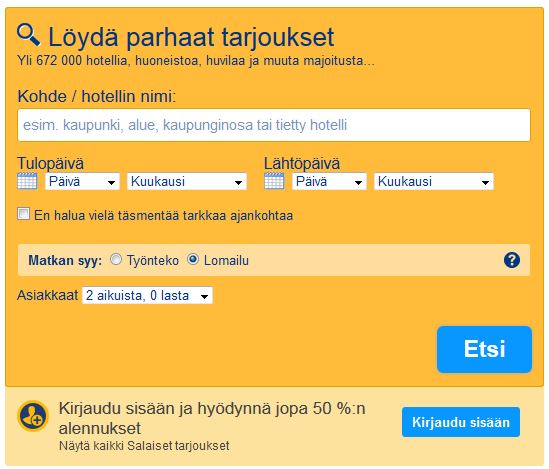Click the blue Etsi search button

click(484, 349)
